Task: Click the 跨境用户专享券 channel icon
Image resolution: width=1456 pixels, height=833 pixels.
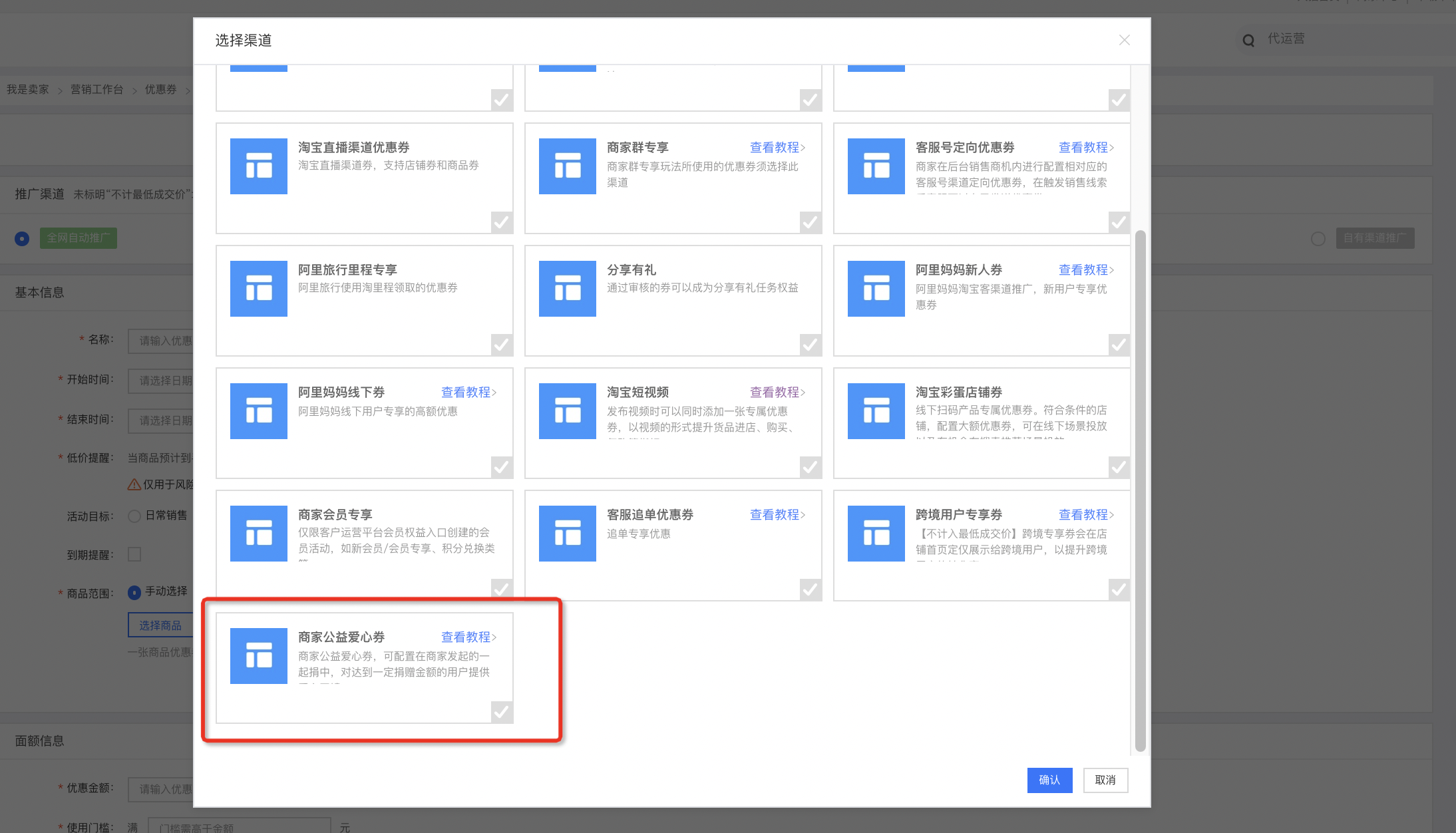Action: pos(876,534)
